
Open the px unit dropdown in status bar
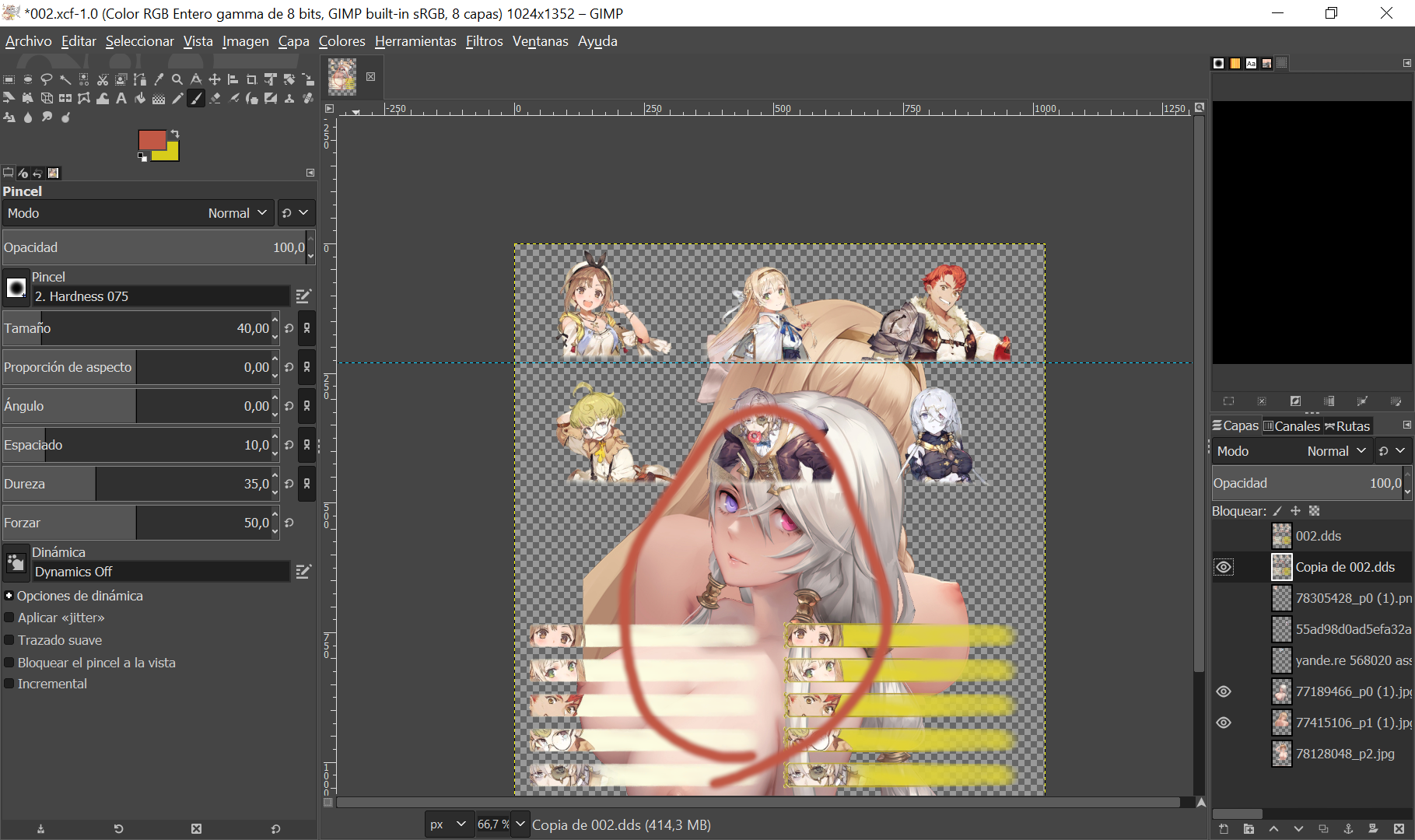click(449, 824)
